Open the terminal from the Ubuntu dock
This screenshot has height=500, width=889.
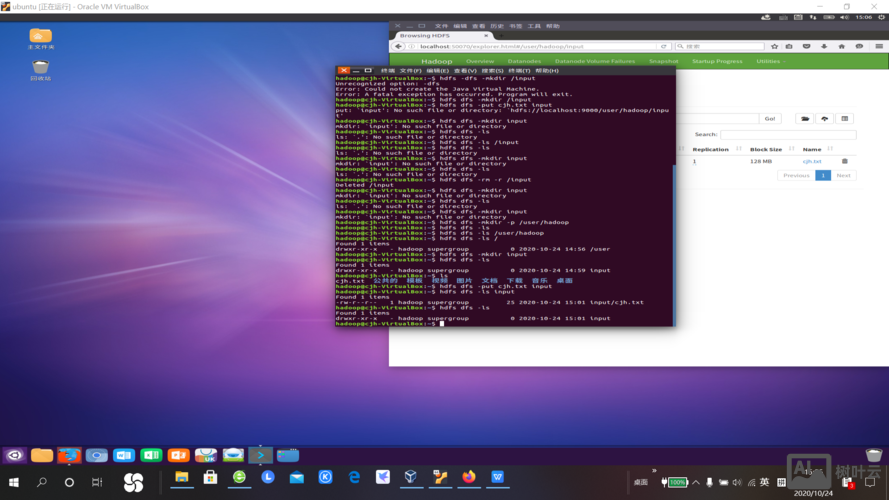(260, 455)
